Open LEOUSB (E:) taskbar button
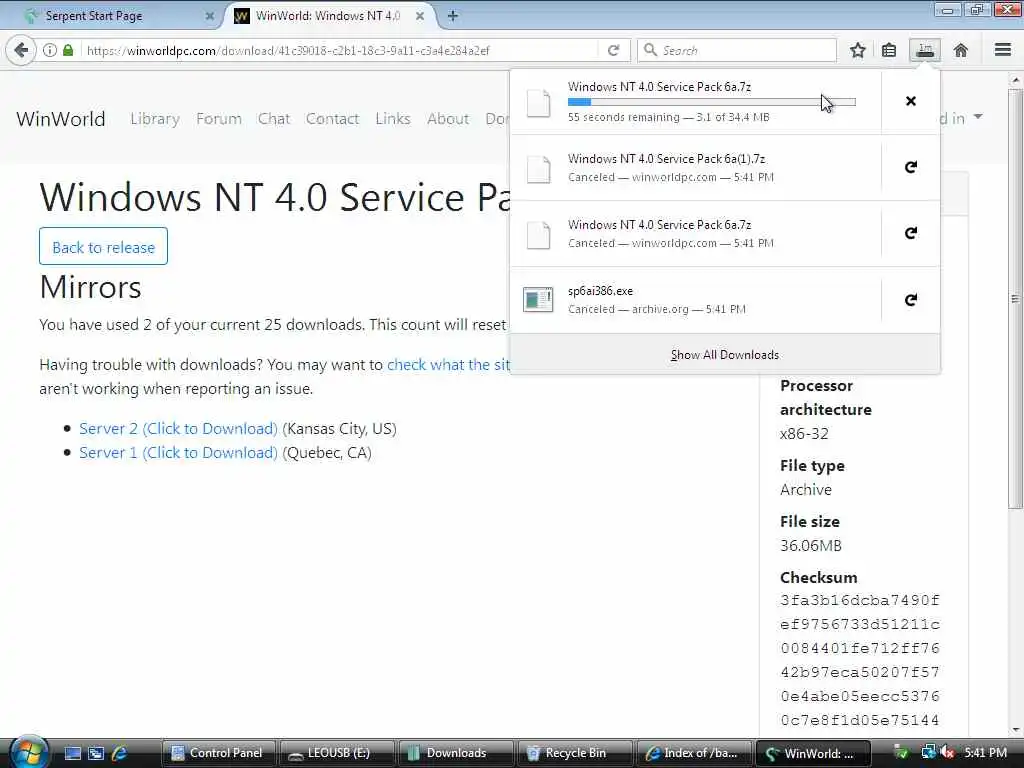 tap(337, 753)
